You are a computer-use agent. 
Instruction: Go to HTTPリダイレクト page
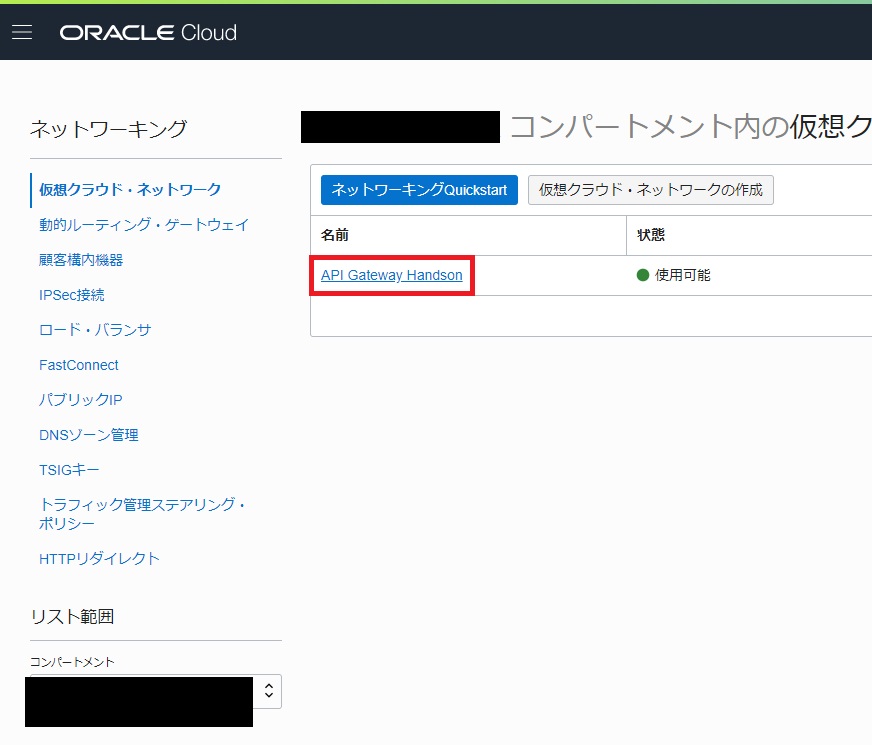[99, 559]
